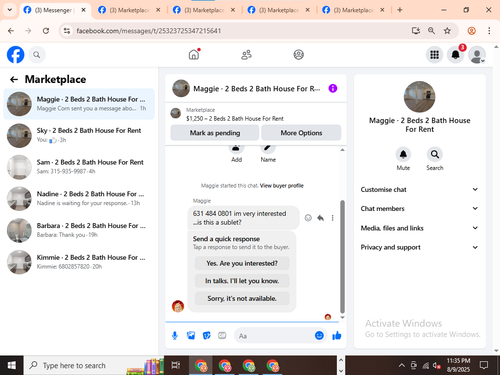Open the emoji picker in message box
Viewport: 500px width, 375px height.
point(319,336)
